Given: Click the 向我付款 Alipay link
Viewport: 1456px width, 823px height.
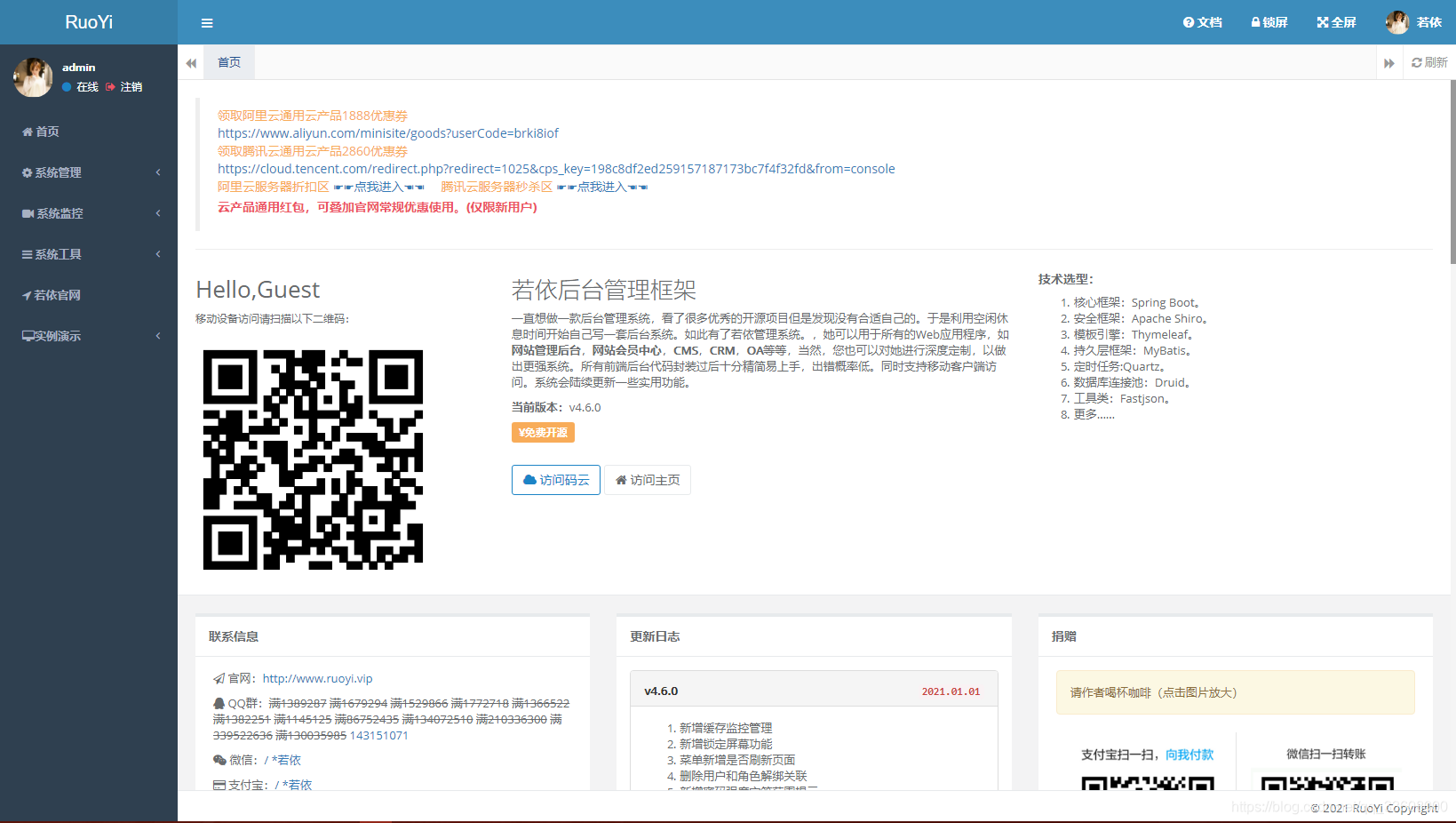Looking at the screenshot, I should pos(1189,755).
